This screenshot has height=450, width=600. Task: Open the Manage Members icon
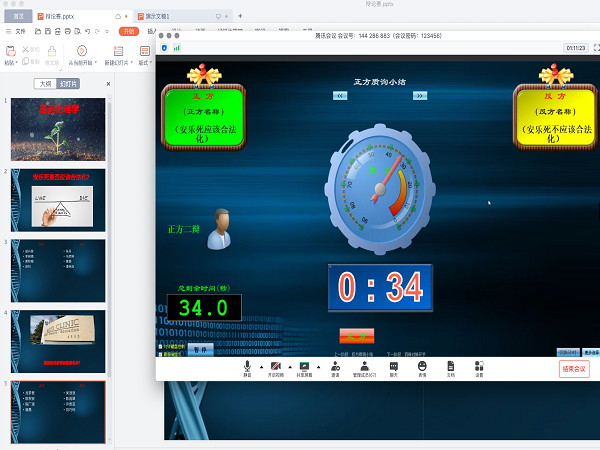tap(364, 368)
